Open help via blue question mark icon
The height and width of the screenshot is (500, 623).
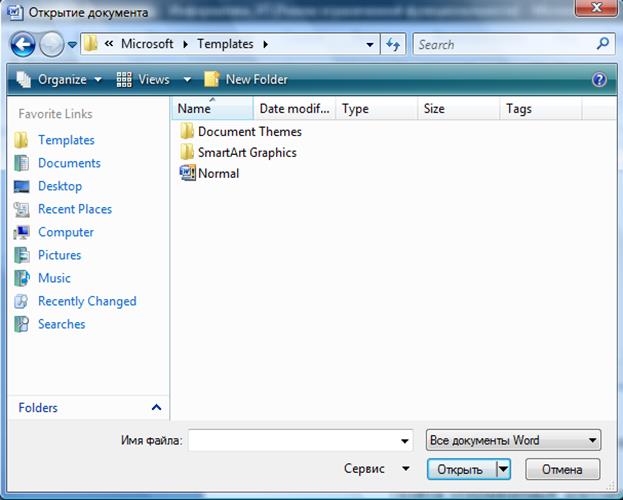[599, 80]
